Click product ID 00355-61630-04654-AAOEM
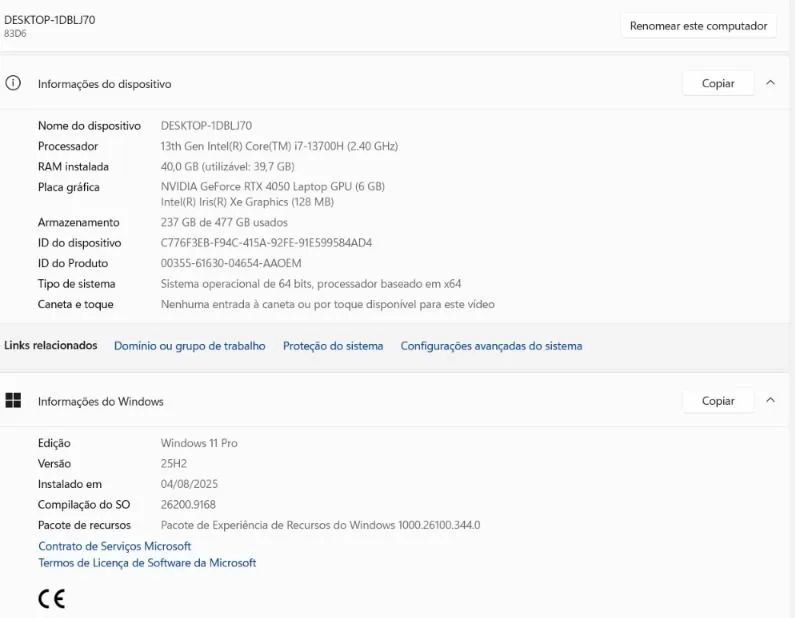The height and width of the screenshot is (618, 795). pos(231,263)
